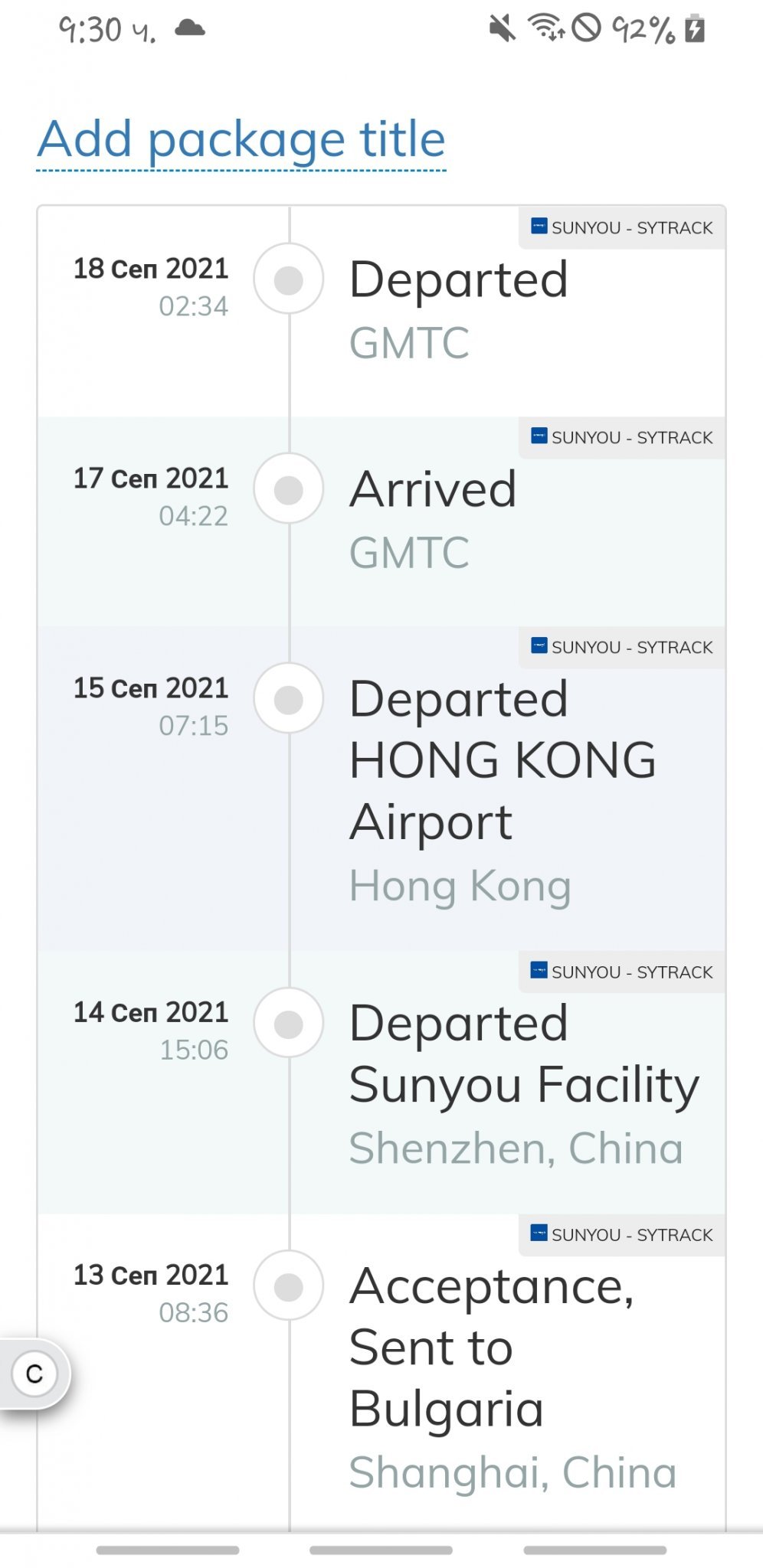763x1568 pixels.
Task: Tap the do-not-disturb circle icon
Action: (x=586, y=29)
